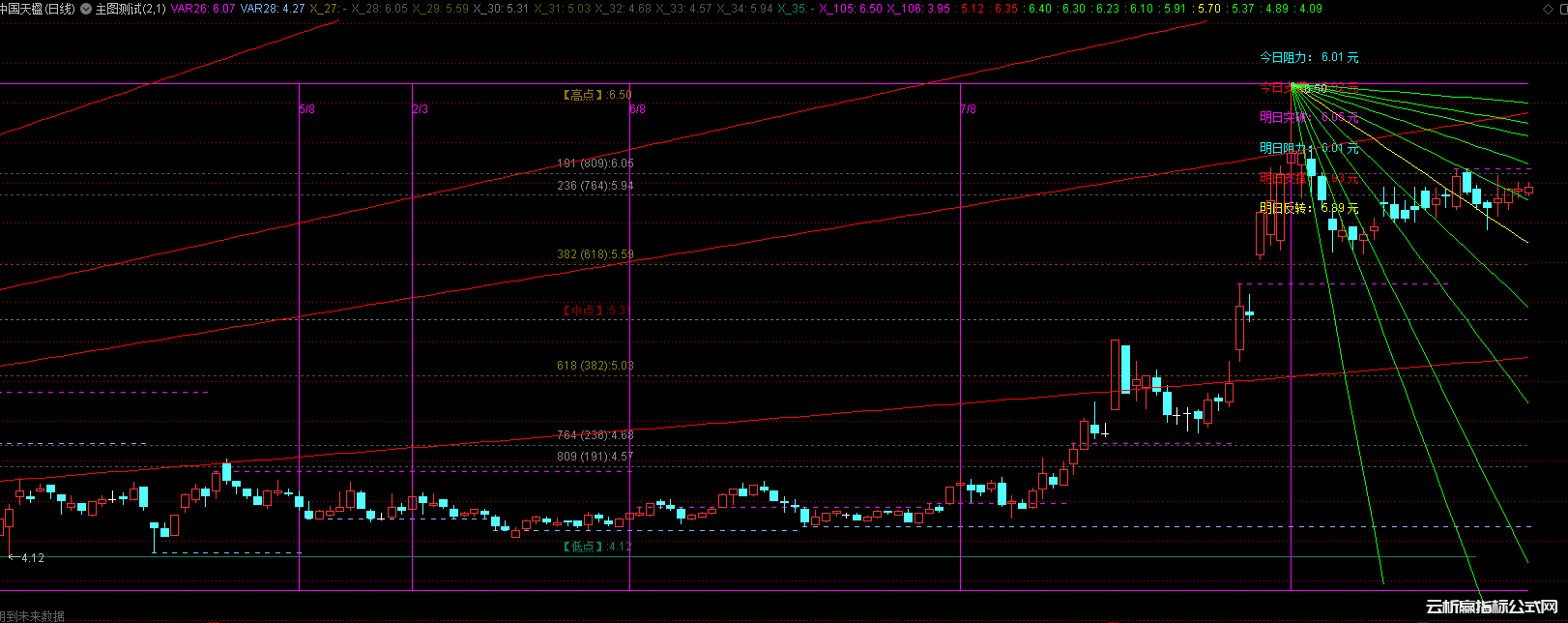
Task: Click the diamond icon at top right
Action: (x=1548, y=9)
